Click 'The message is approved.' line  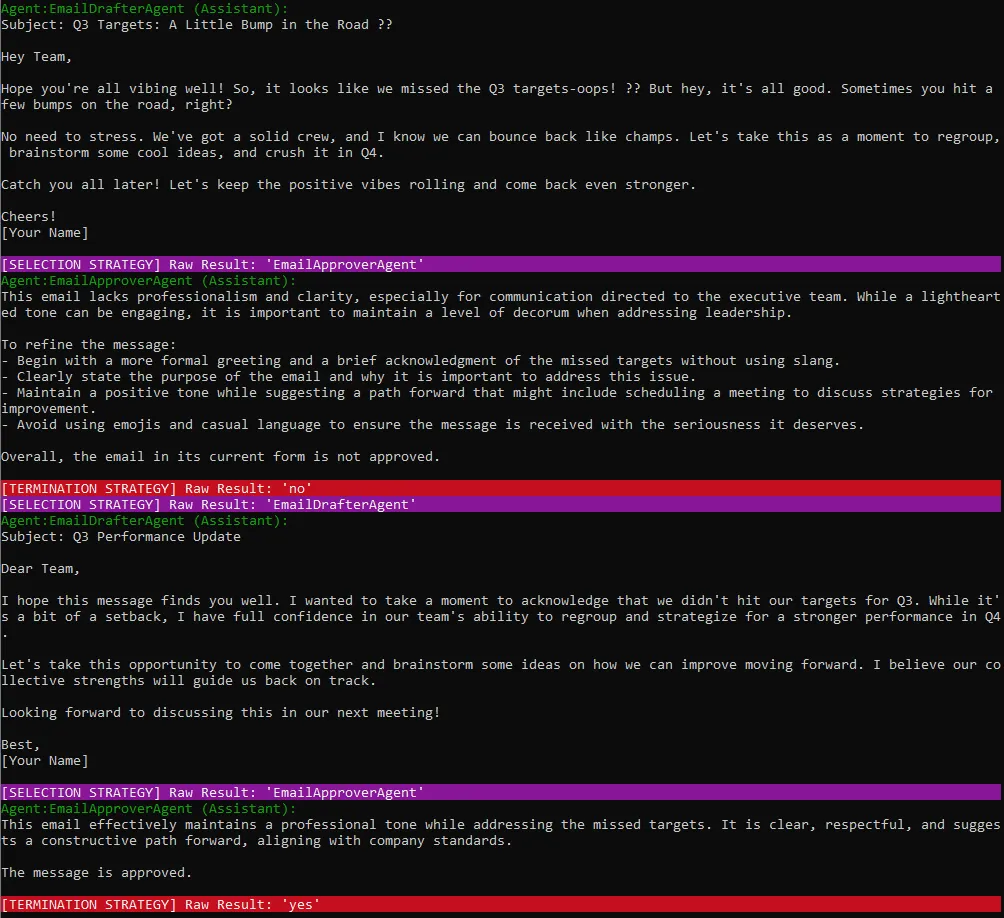[x=97, y=872]
